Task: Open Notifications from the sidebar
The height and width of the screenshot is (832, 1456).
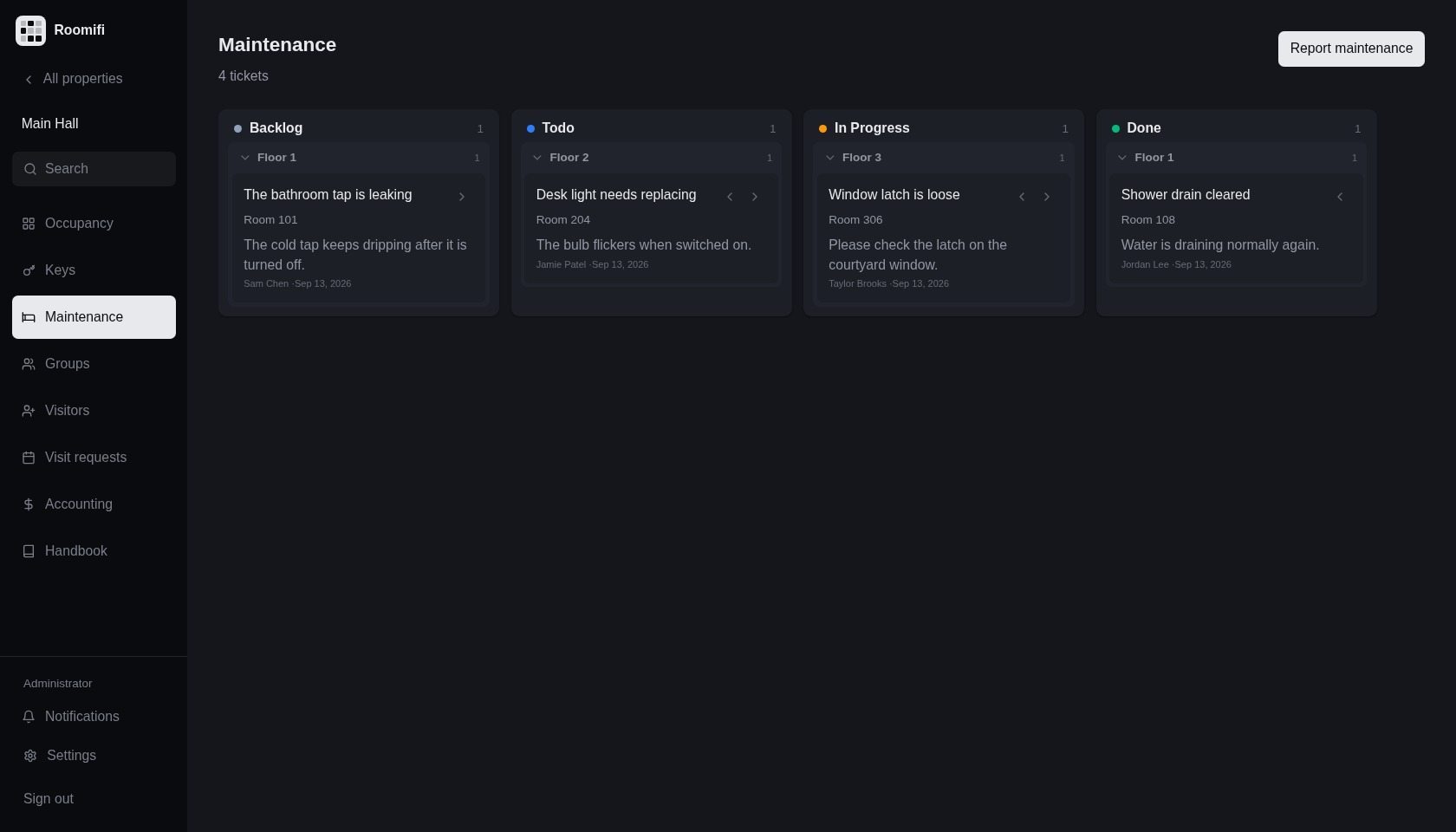Action: coord(94,717)
